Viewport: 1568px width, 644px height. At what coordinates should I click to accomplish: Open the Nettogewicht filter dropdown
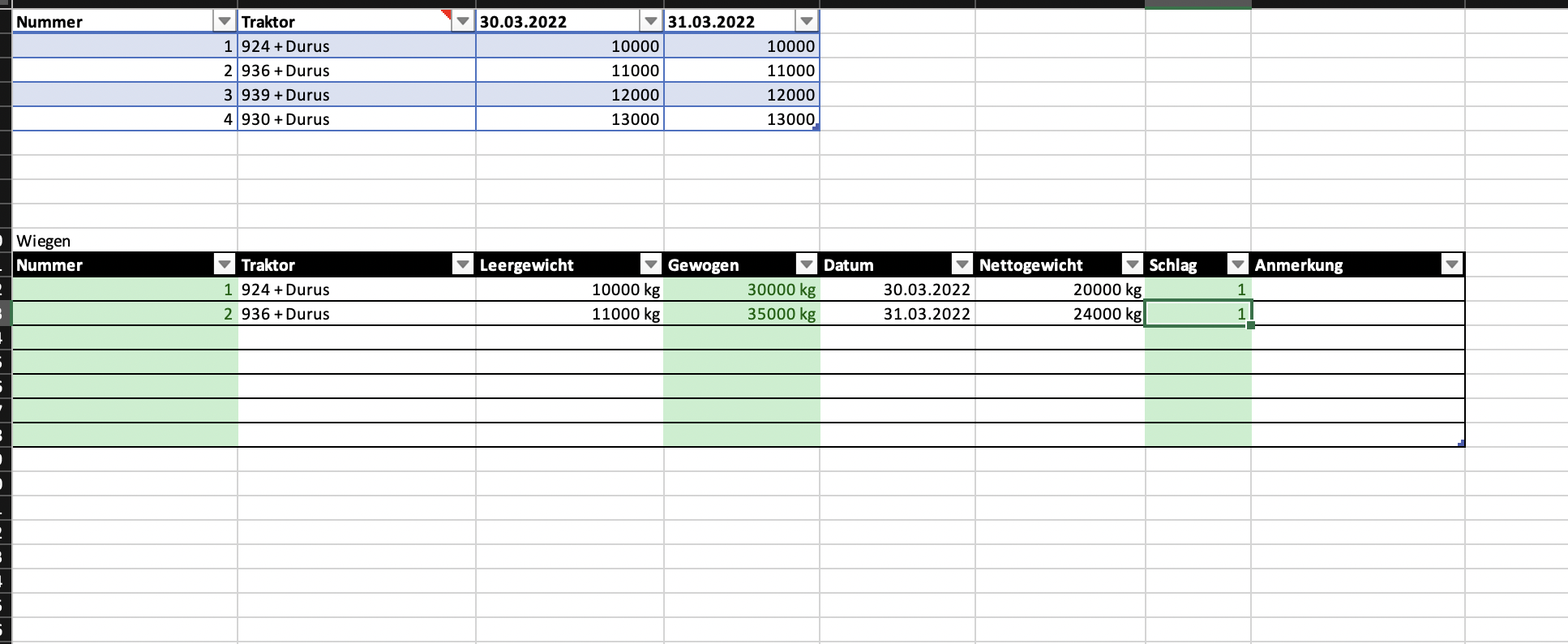click(x=1133, y=264)
